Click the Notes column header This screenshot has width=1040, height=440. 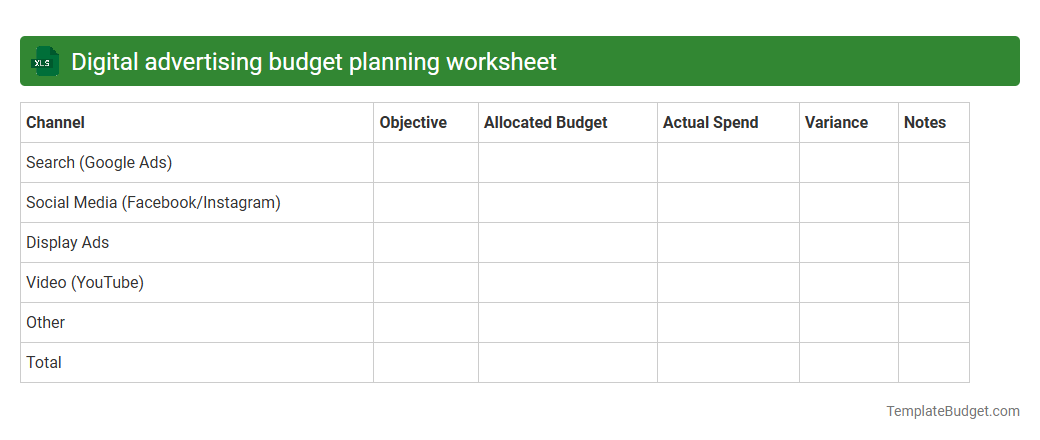[x=934, y=123]
